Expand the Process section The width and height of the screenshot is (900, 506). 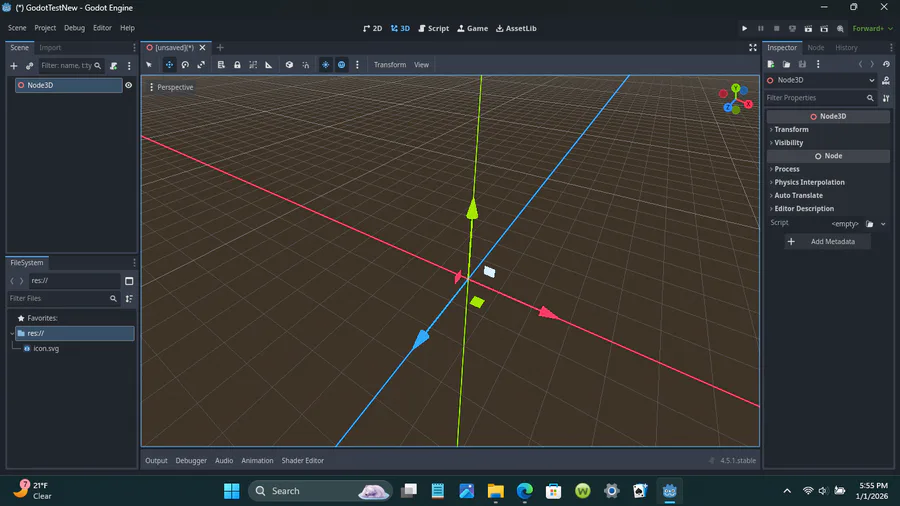click(828, 169)
